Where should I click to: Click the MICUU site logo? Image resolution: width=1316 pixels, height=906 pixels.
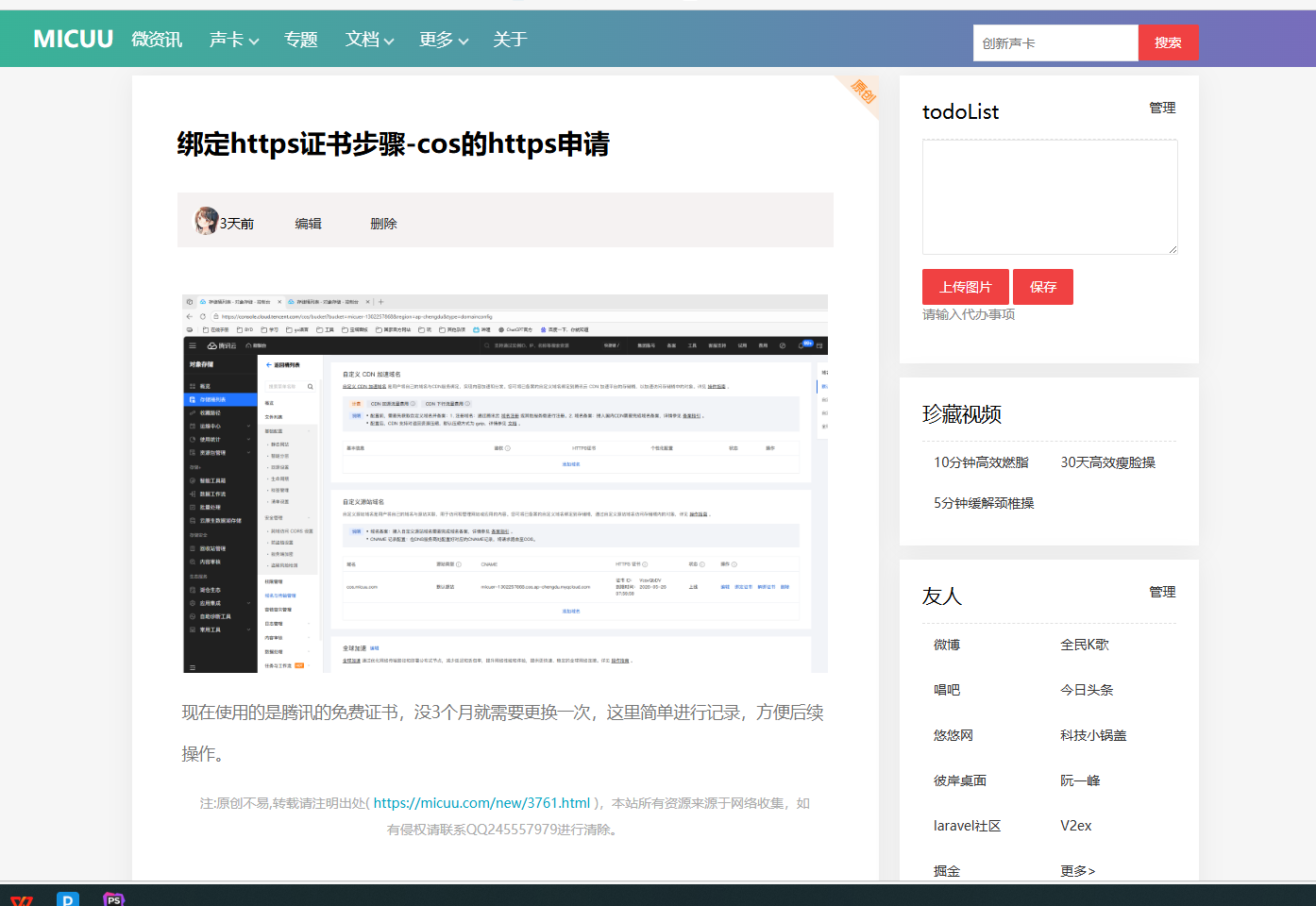tap(73, 39)
